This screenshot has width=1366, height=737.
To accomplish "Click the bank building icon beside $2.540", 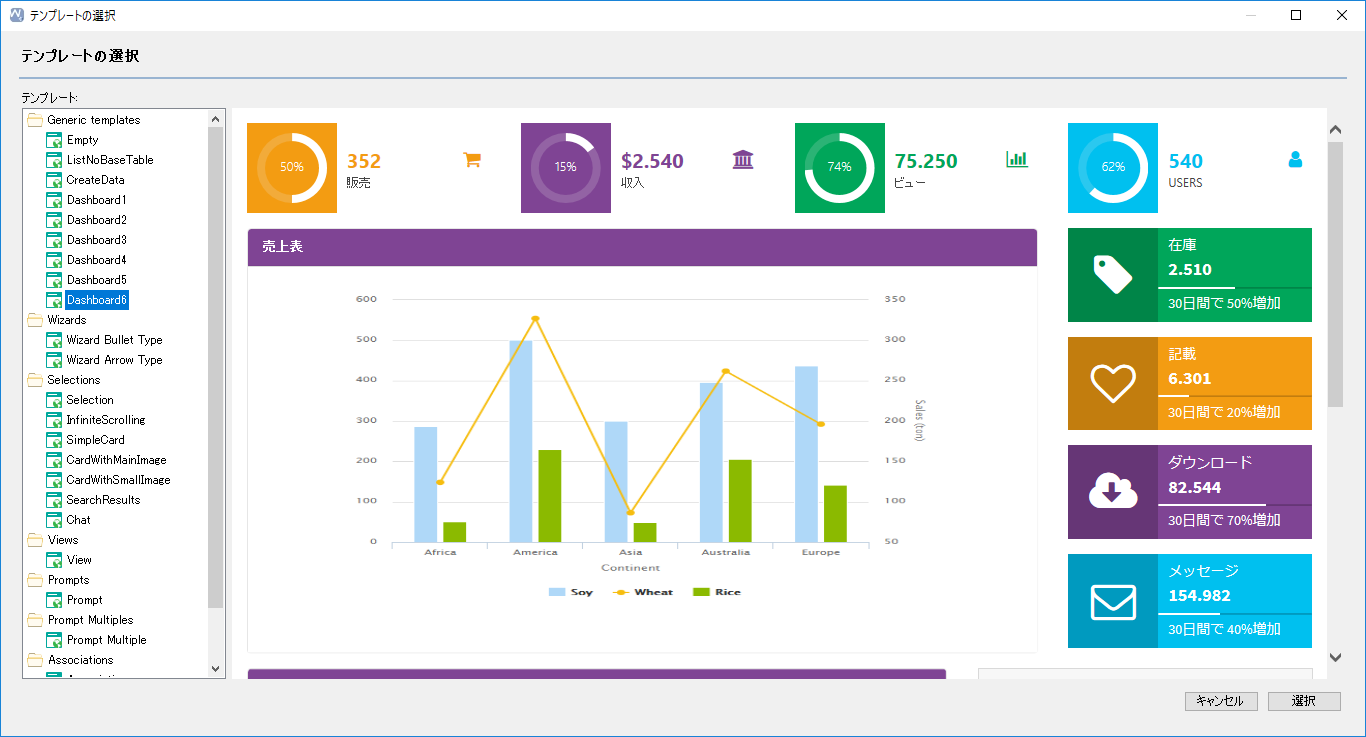I will tap(743, 160).
